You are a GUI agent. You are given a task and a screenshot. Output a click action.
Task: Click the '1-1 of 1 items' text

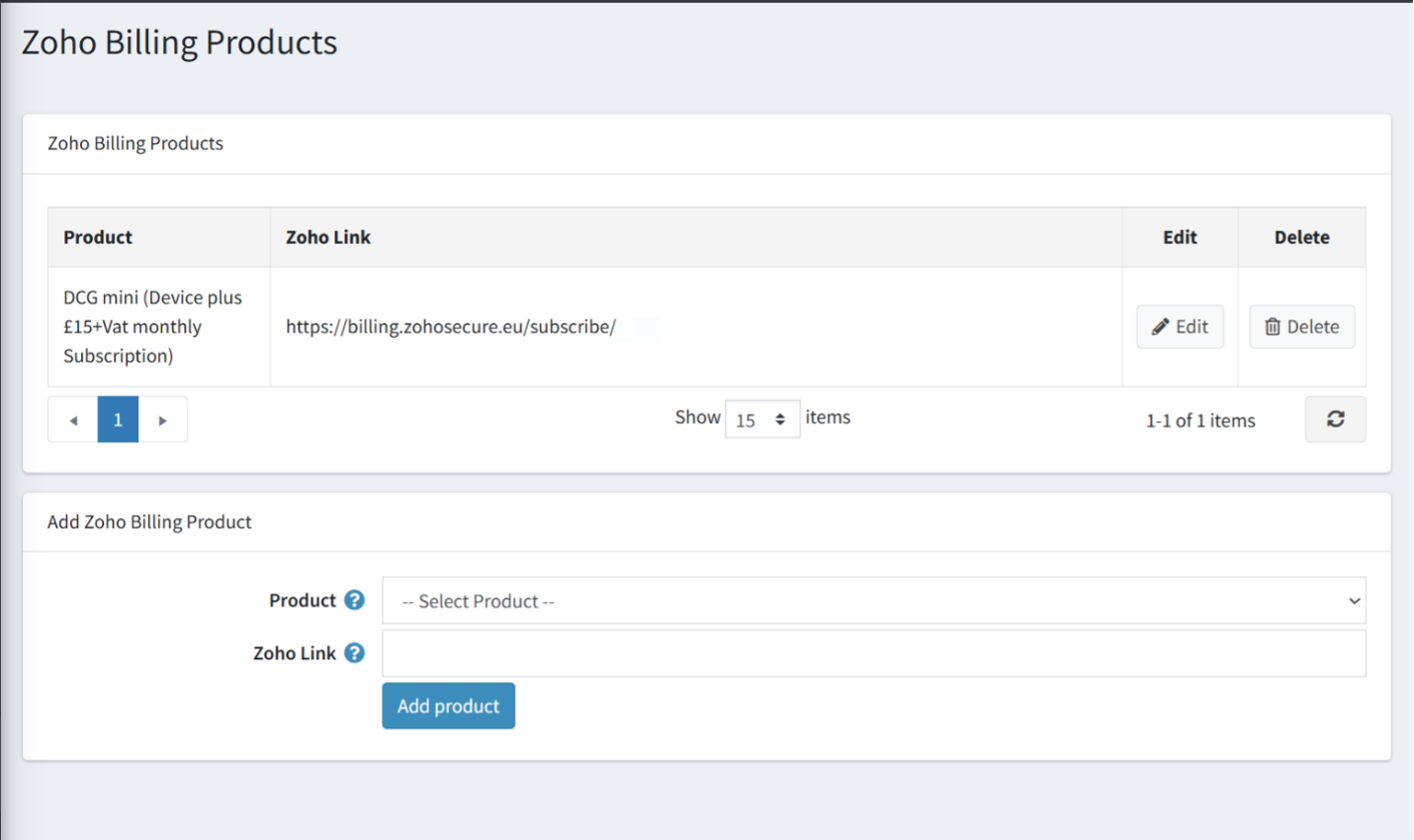click(1200, 421)
